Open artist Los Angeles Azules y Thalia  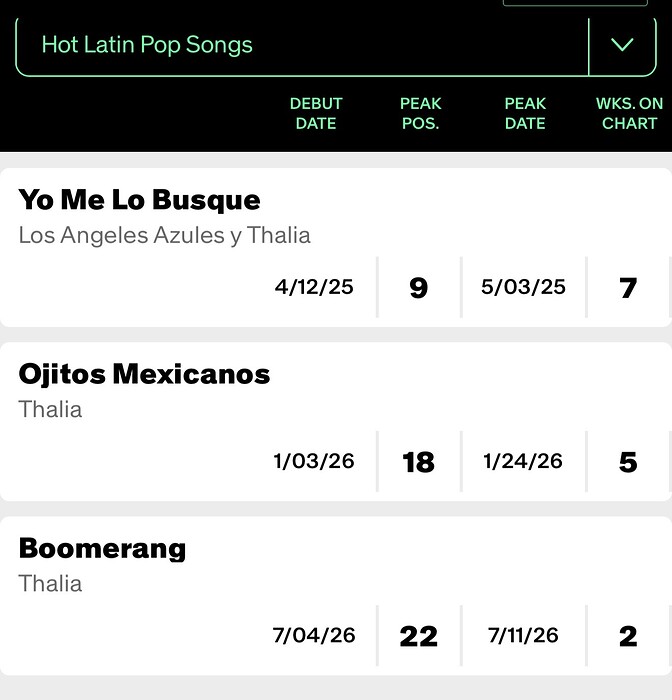(164, 235)
